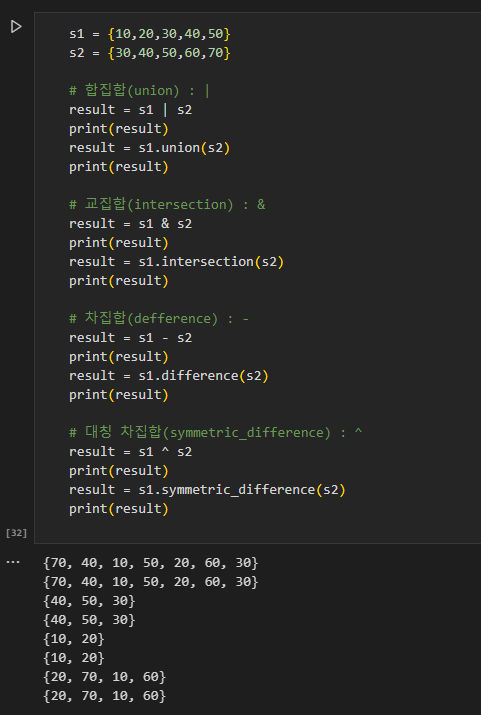Viewport: 481px width, 715px height.
Task: Open the cell output ellipsis menu
Action: coord(13,562)
